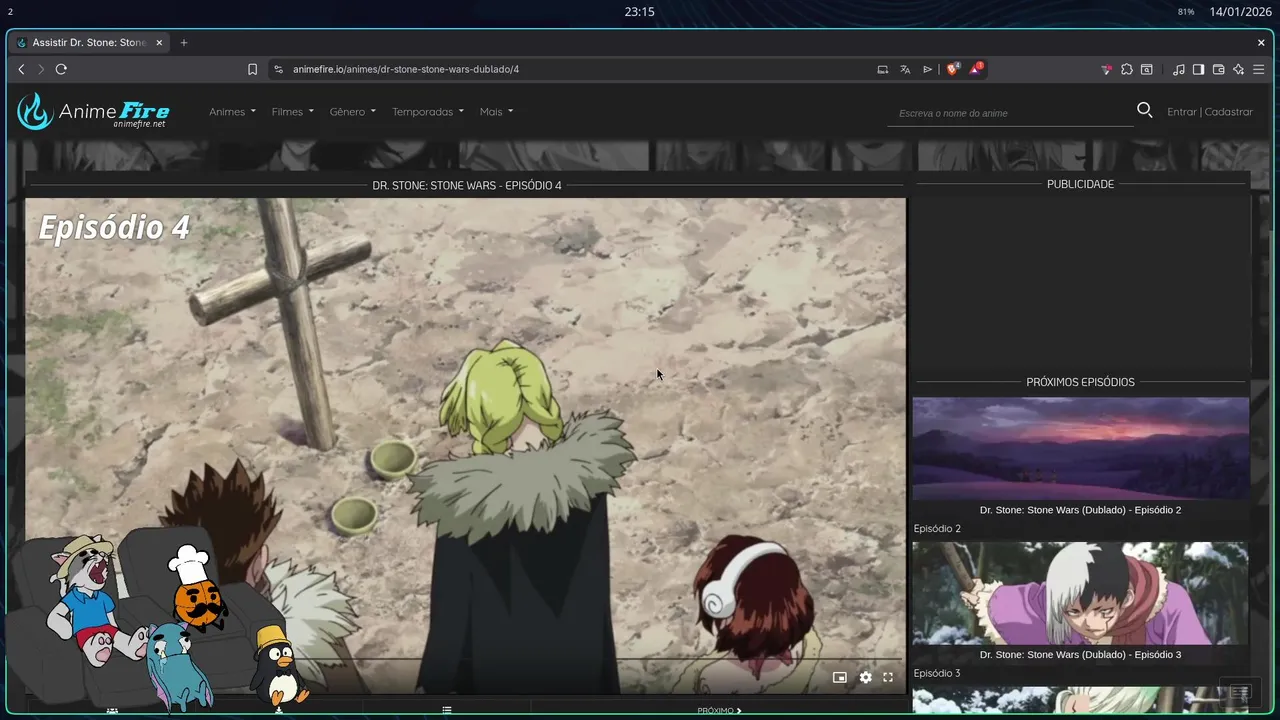The height and width of the screenshot is (720, 1280).
Task: Click the date 14/01/2026 in top bar
Action: point(1240,12)
